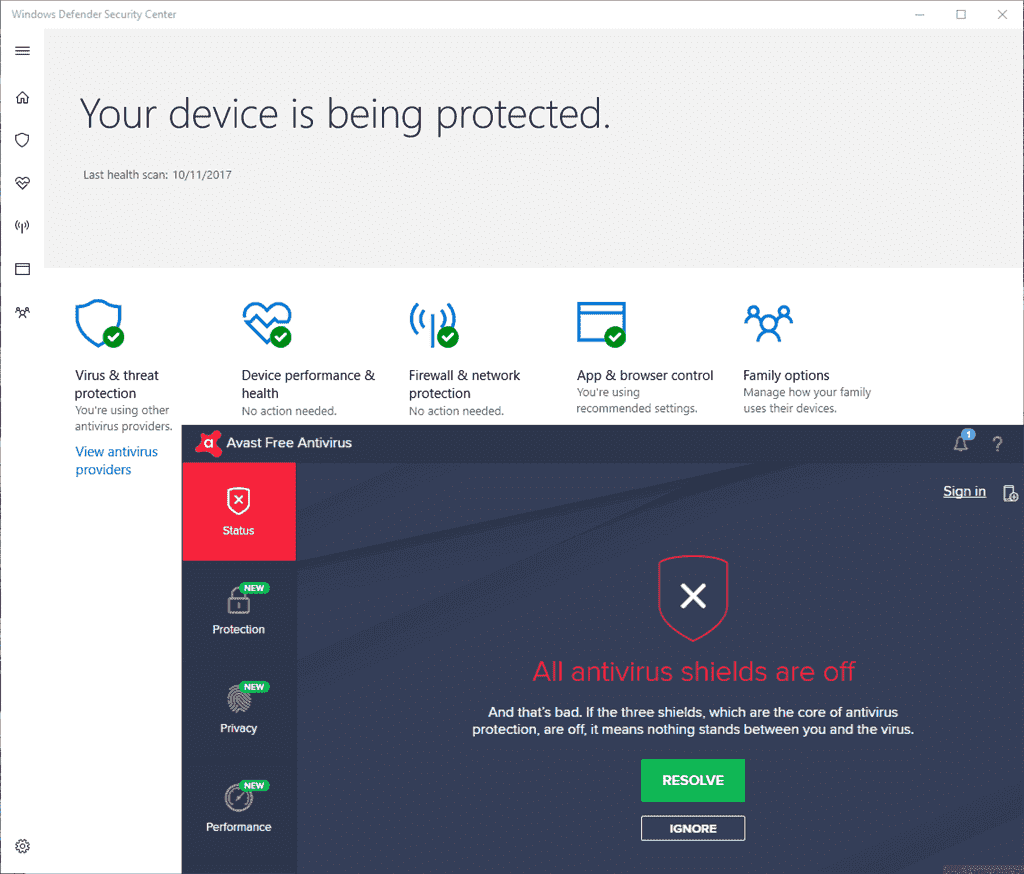Open Firewall network antenna icon in sidebar
Viewport: 1024px width, 874px height.
[22, 227]
